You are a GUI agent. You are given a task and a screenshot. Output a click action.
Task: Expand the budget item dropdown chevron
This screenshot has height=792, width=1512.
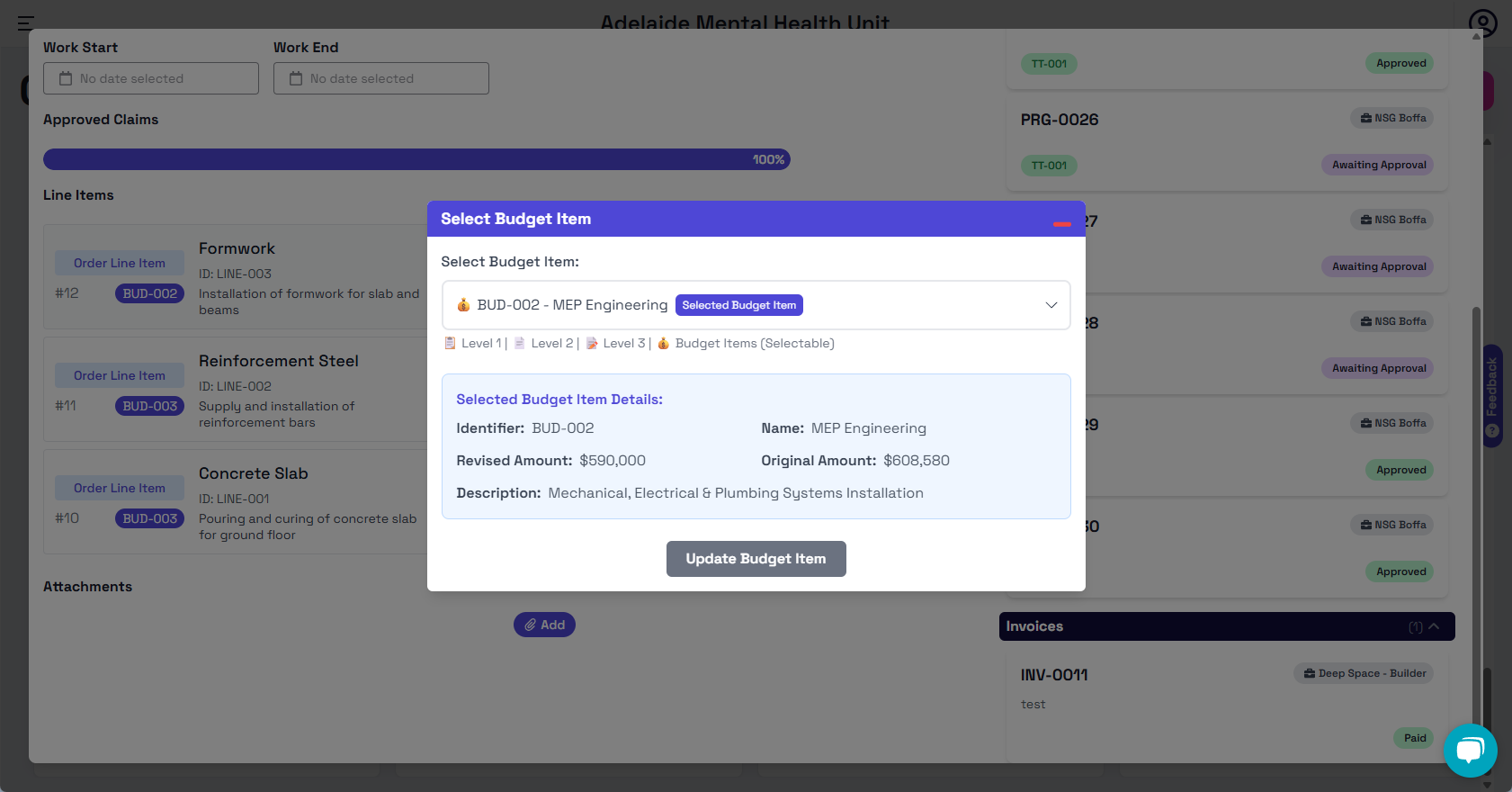coord(1051,305)
